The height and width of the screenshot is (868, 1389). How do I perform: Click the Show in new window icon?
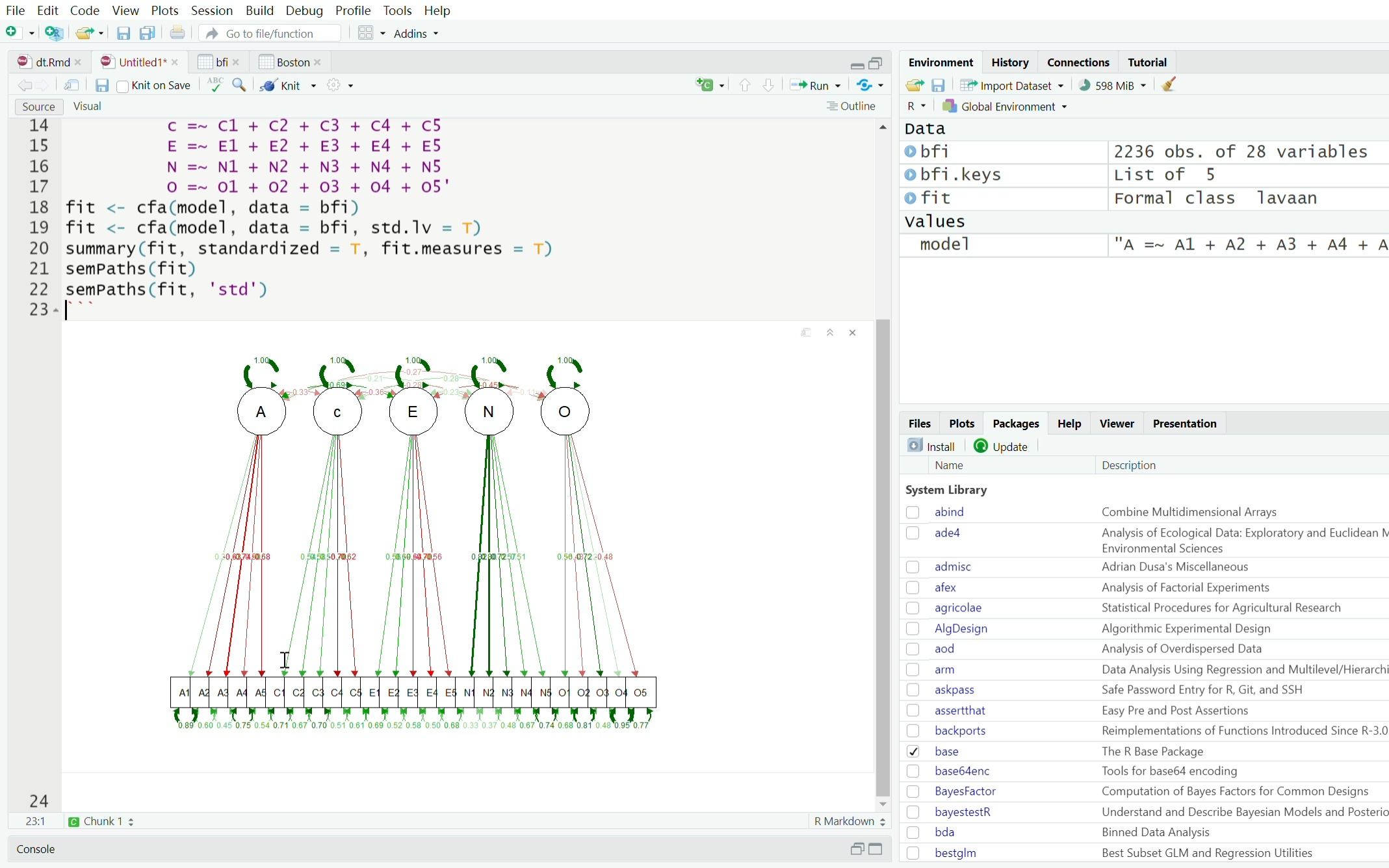click(x=71, y=85)
